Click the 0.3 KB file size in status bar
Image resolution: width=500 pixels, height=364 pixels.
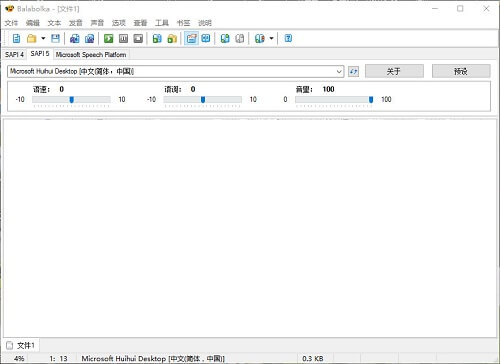(x=313, y=359)
